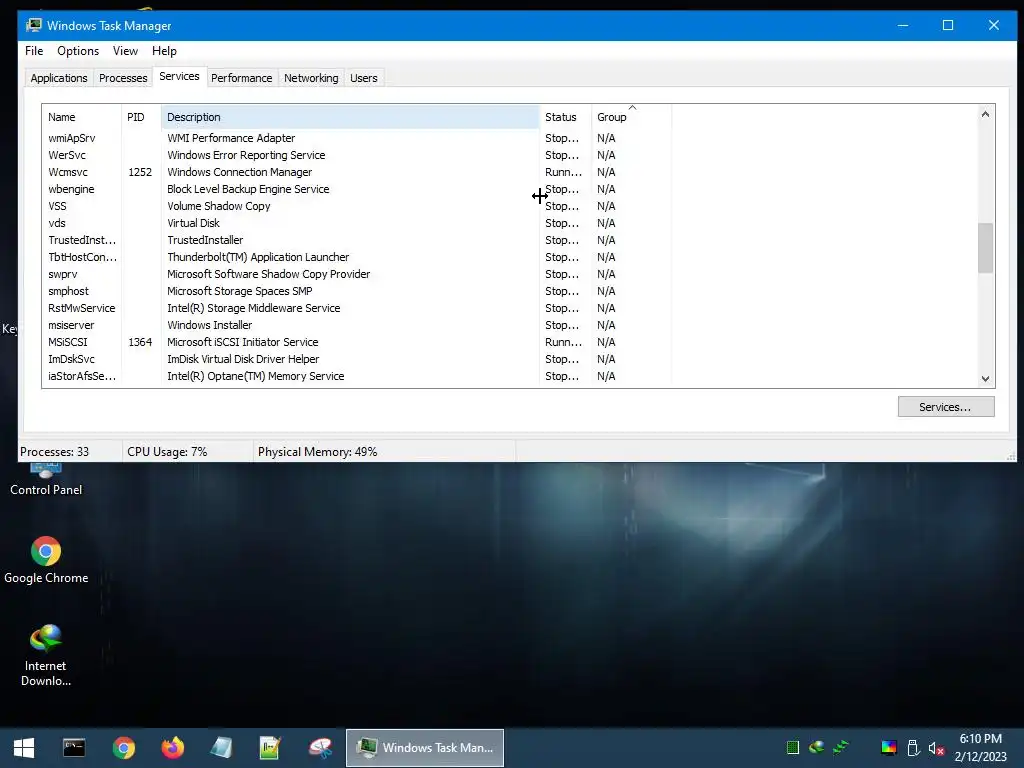Open Firefox from the taskbar
The height and width of the screenshot is (768, 1024).
pyautogui.click(x=172, y=748)
